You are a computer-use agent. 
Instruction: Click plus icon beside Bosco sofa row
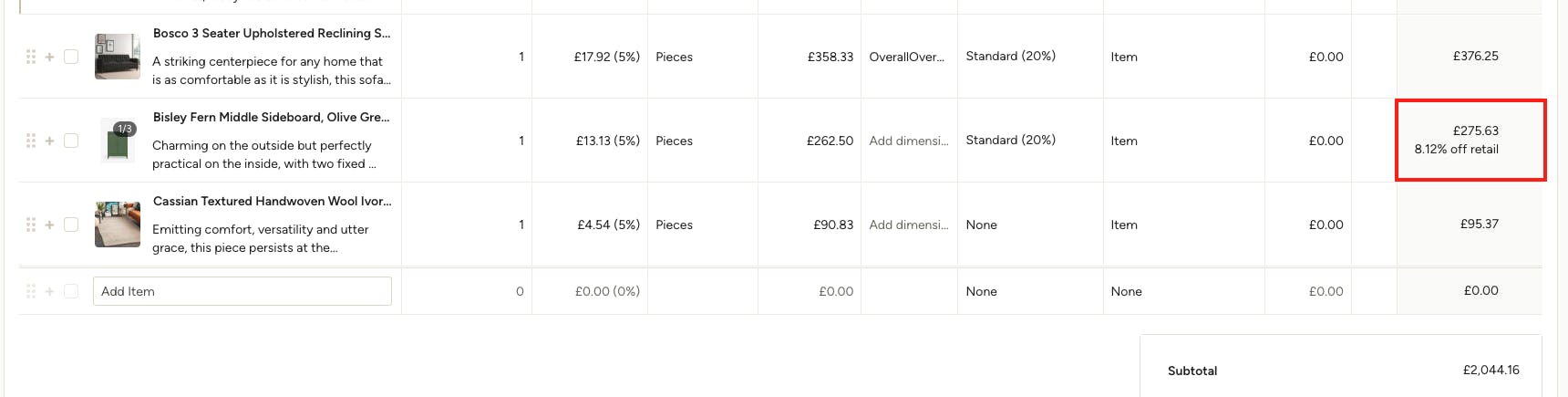click(x=50, y=57)
